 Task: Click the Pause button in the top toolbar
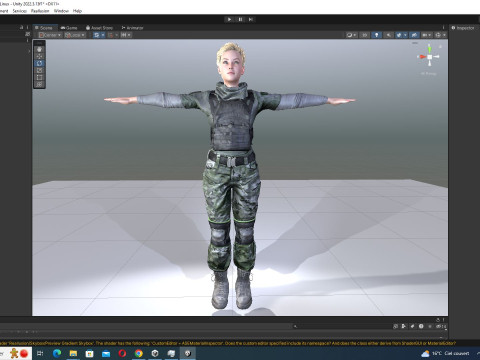240,19
